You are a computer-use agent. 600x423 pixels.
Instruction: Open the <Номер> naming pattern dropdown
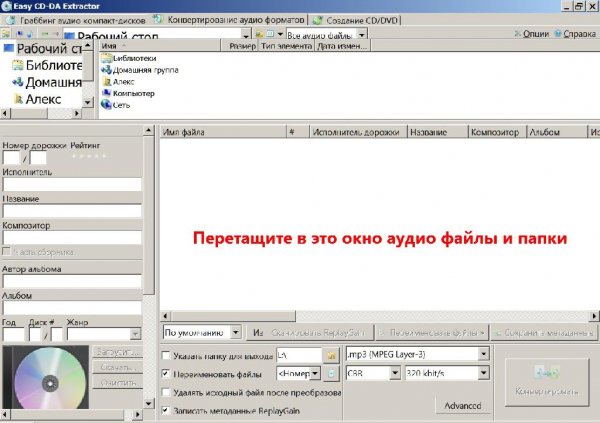pyautogui.click(x=315, y=373)
